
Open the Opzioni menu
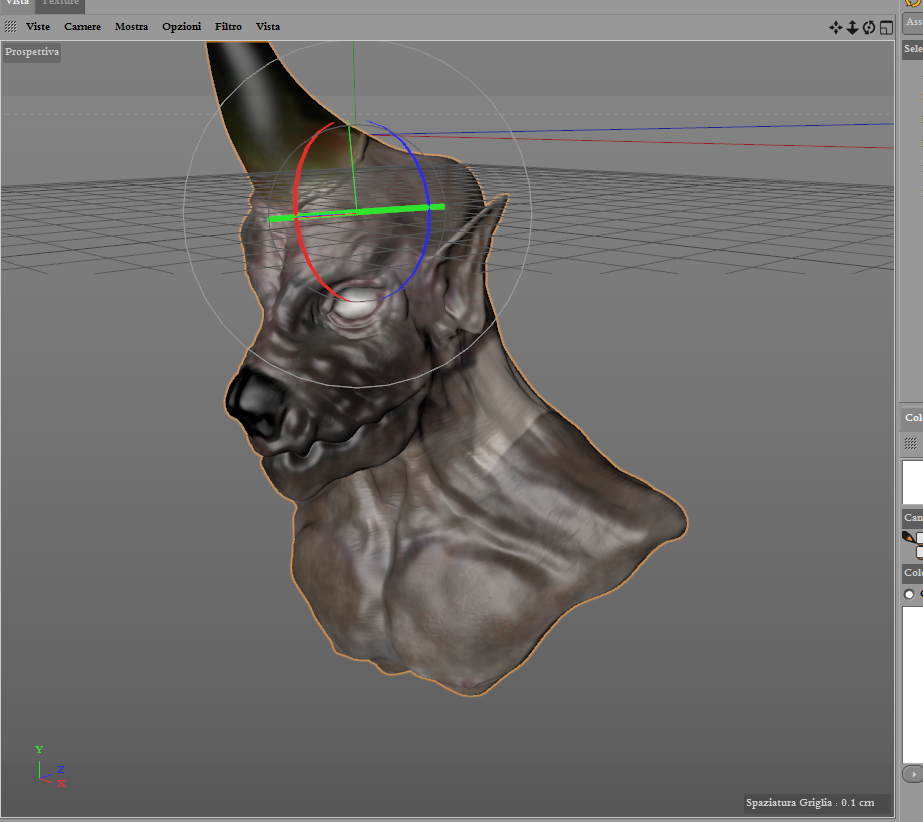181,27
